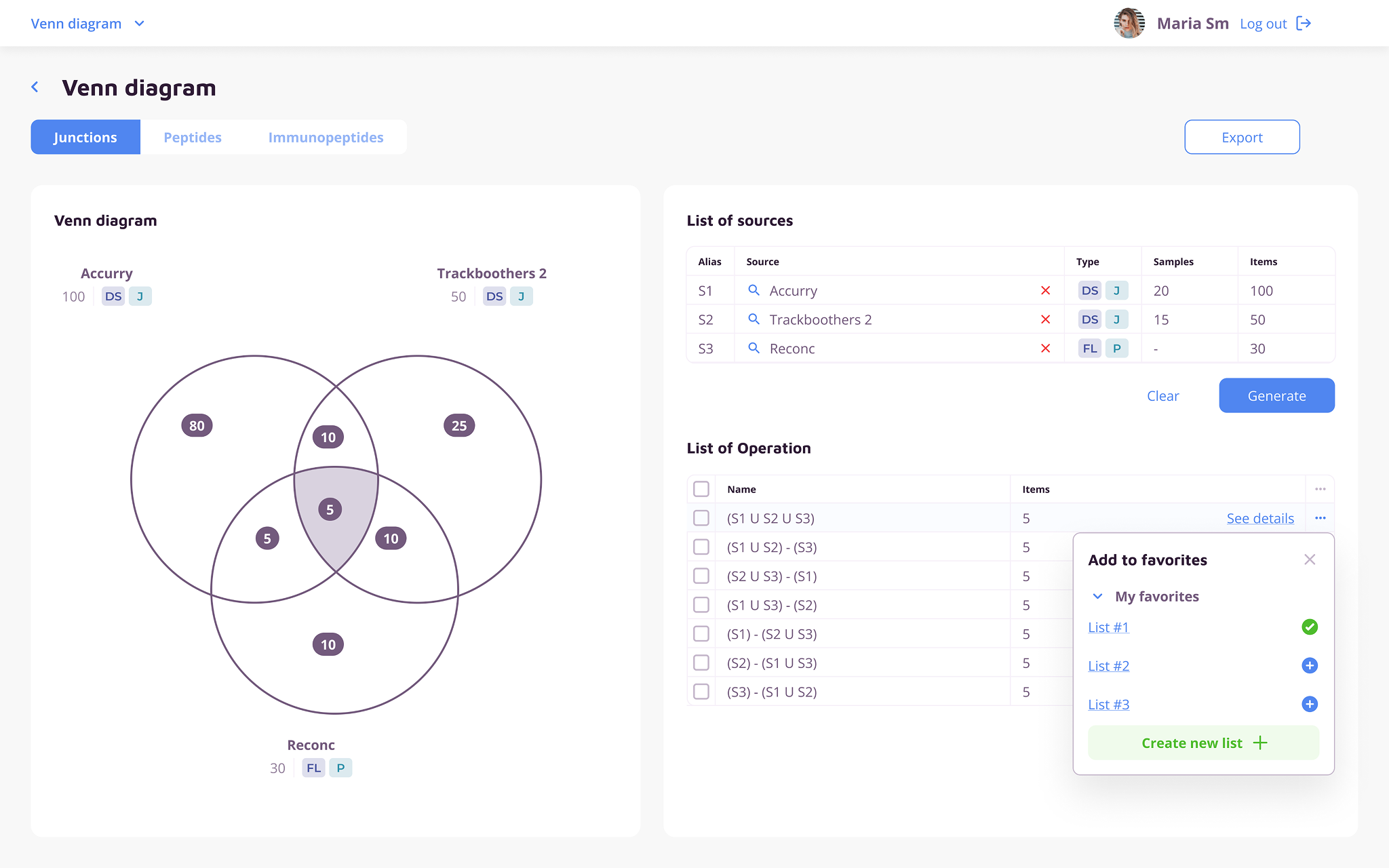The image size is (1389, 868).
Task: Click the back arrow beside Venn diagram title
Action: point(35,87)
